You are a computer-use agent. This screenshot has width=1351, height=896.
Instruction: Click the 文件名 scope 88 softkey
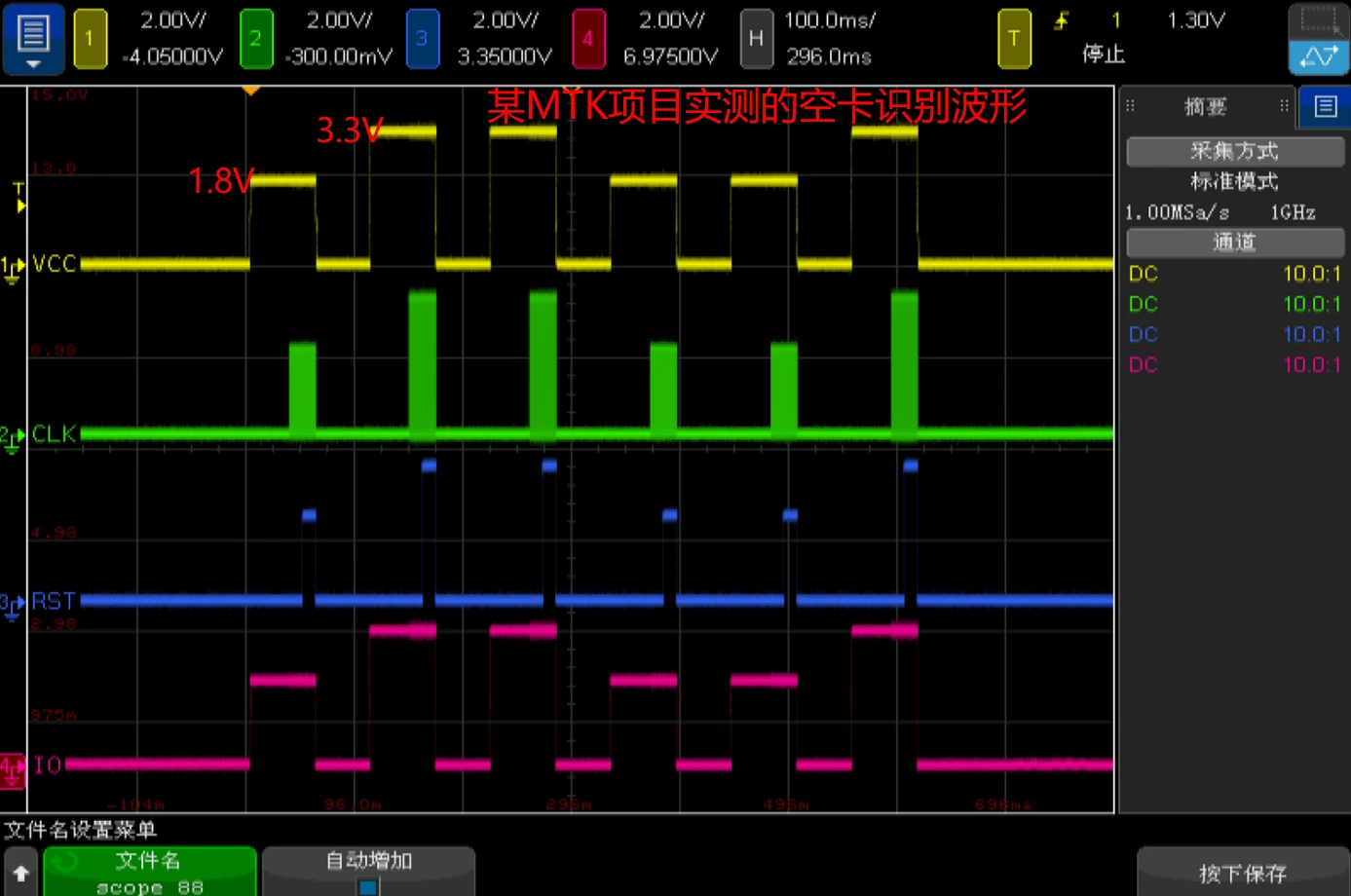coord(150,872)
